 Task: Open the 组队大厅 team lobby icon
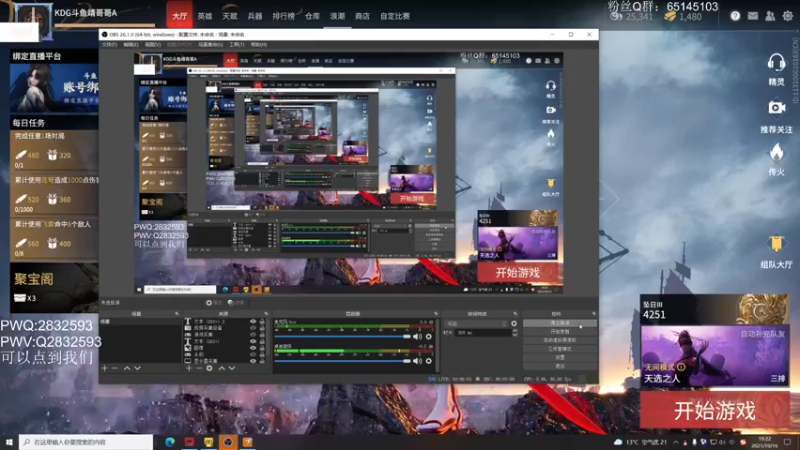(x=776, y=244)
